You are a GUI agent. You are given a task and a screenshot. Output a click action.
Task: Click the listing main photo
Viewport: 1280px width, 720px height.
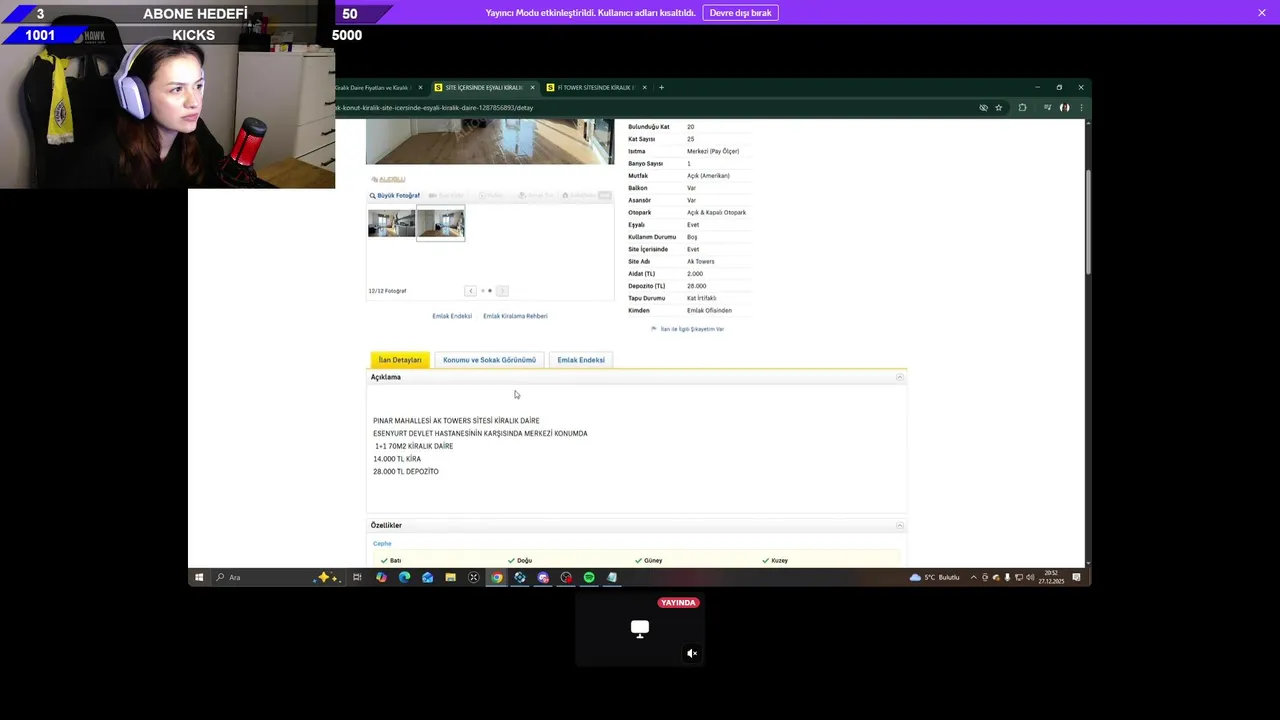pyautogui.click(x=490, y=141)
